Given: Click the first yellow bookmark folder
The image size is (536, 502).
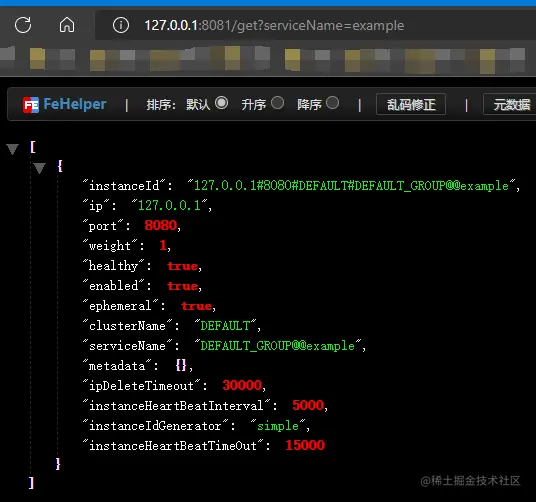Looking at the screenshot, I should (37, 59).
